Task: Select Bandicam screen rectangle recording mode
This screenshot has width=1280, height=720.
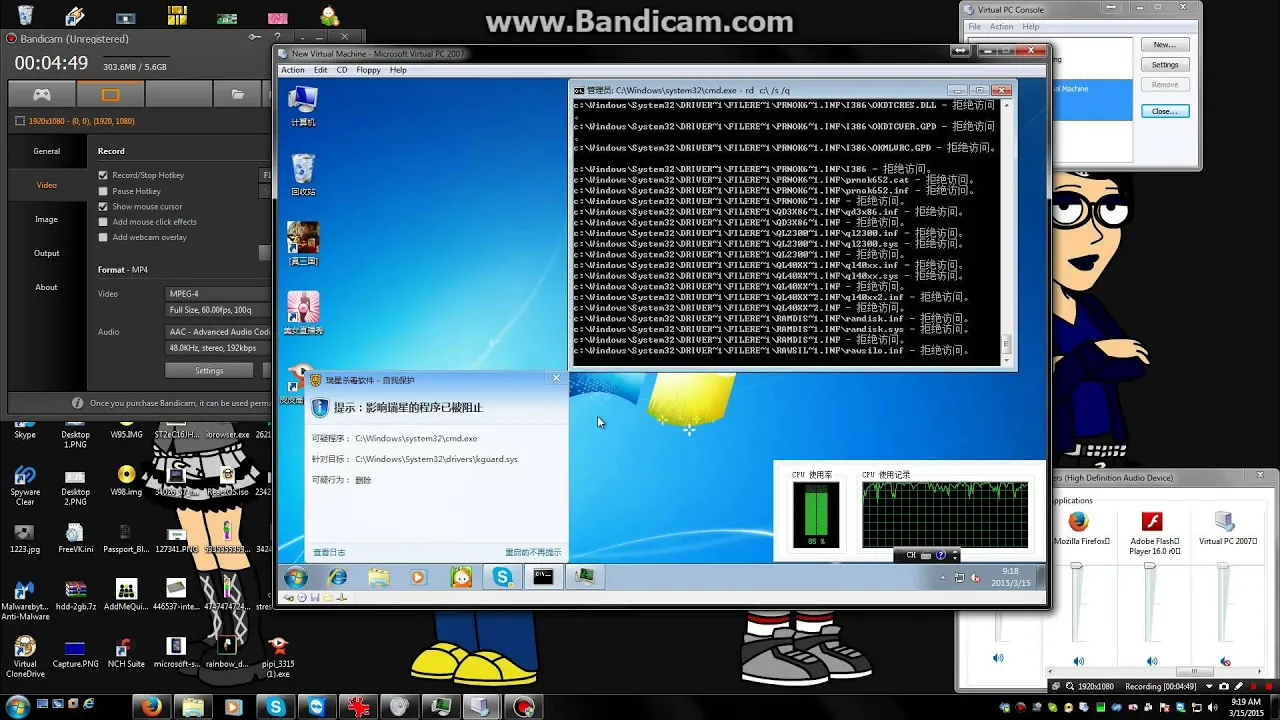Action: (110, 94)
